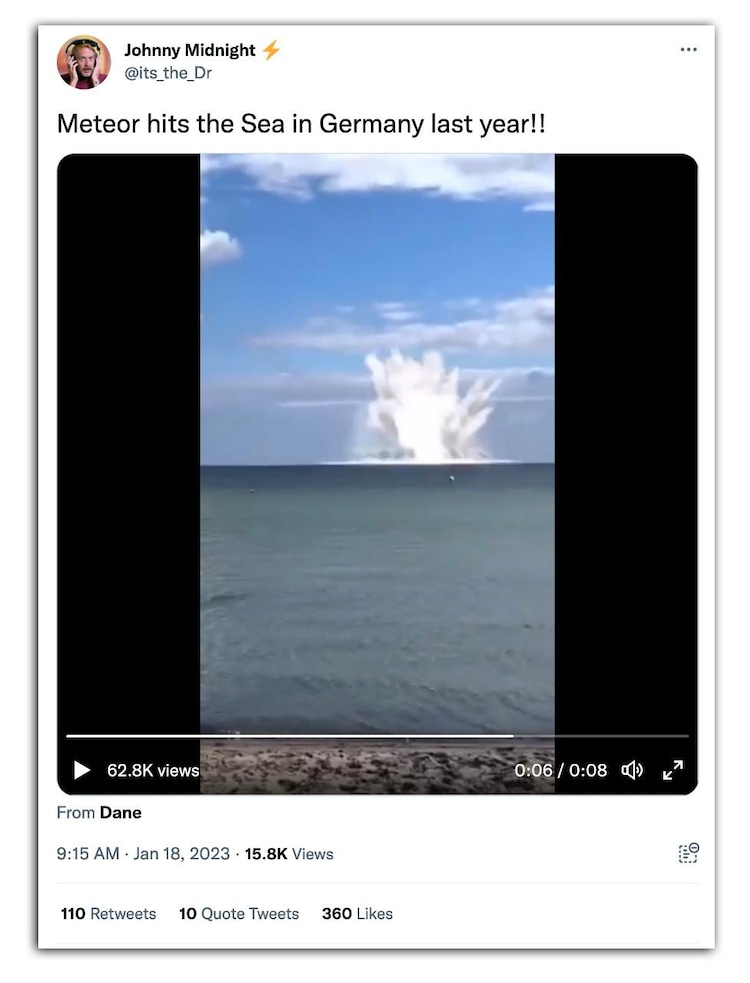Open the Johnny Midnight display name link
750x983 pixels.
[x=189, y=50]
